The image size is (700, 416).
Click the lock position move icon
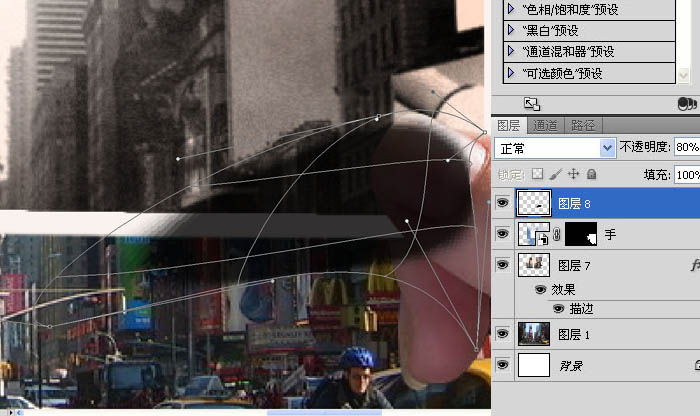(574, 174)
